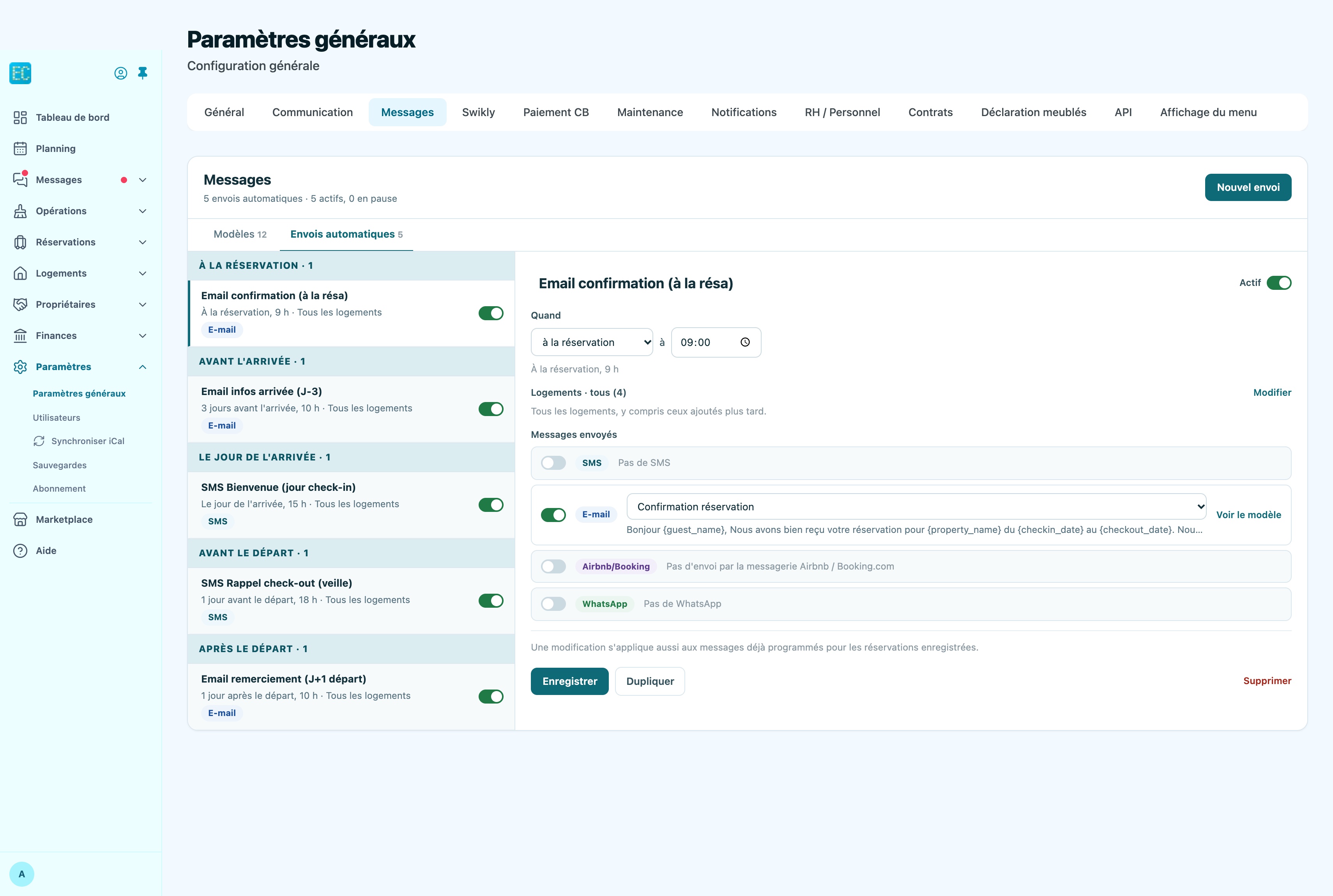Image resolution: width=1333 pixels, height=896 pixels.
Task: Open the 'à la réservation' timing dropdown
Action: pos(592,342)
